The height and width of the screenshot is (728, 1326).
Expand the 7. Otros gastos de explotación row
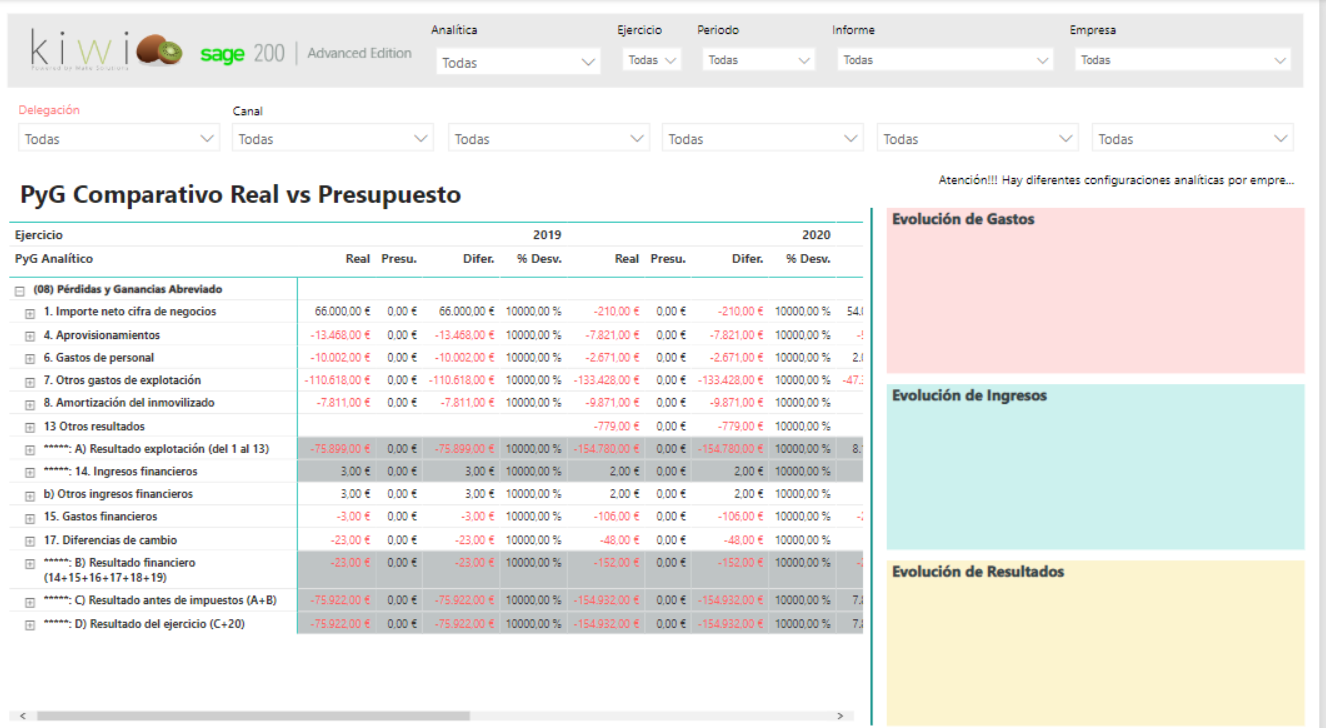30,381
